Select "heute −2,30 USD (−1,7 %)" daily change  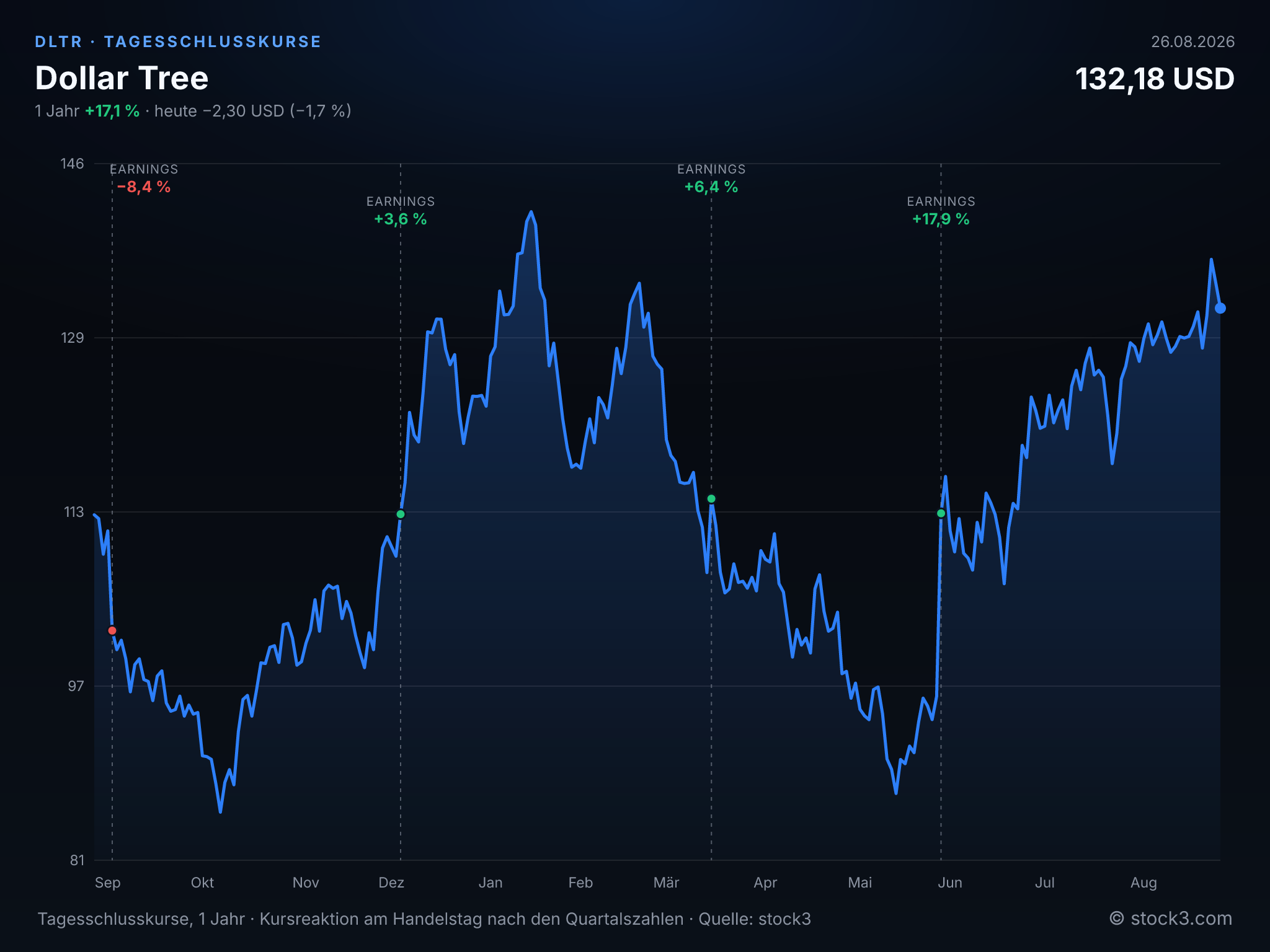(x=253, y=111)
